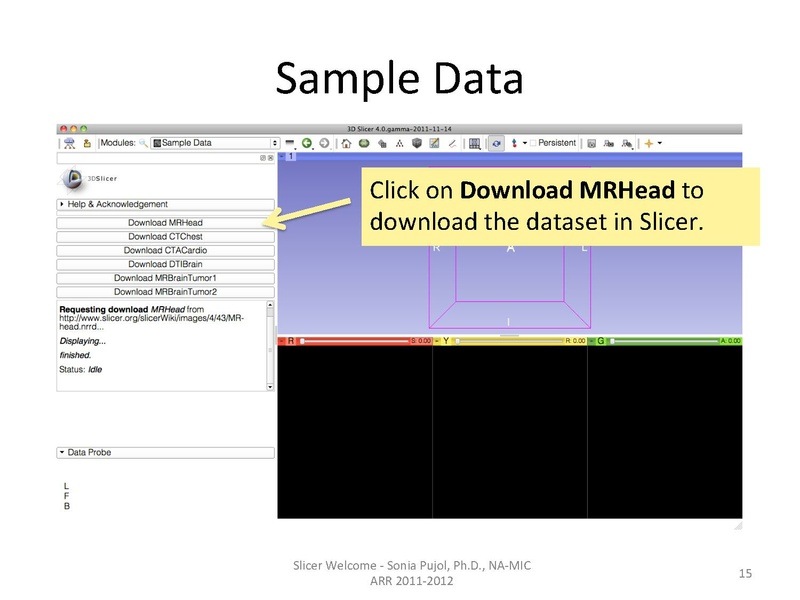Click the module history forward arrow
The image size is (800, 600).
pos(324,143)
